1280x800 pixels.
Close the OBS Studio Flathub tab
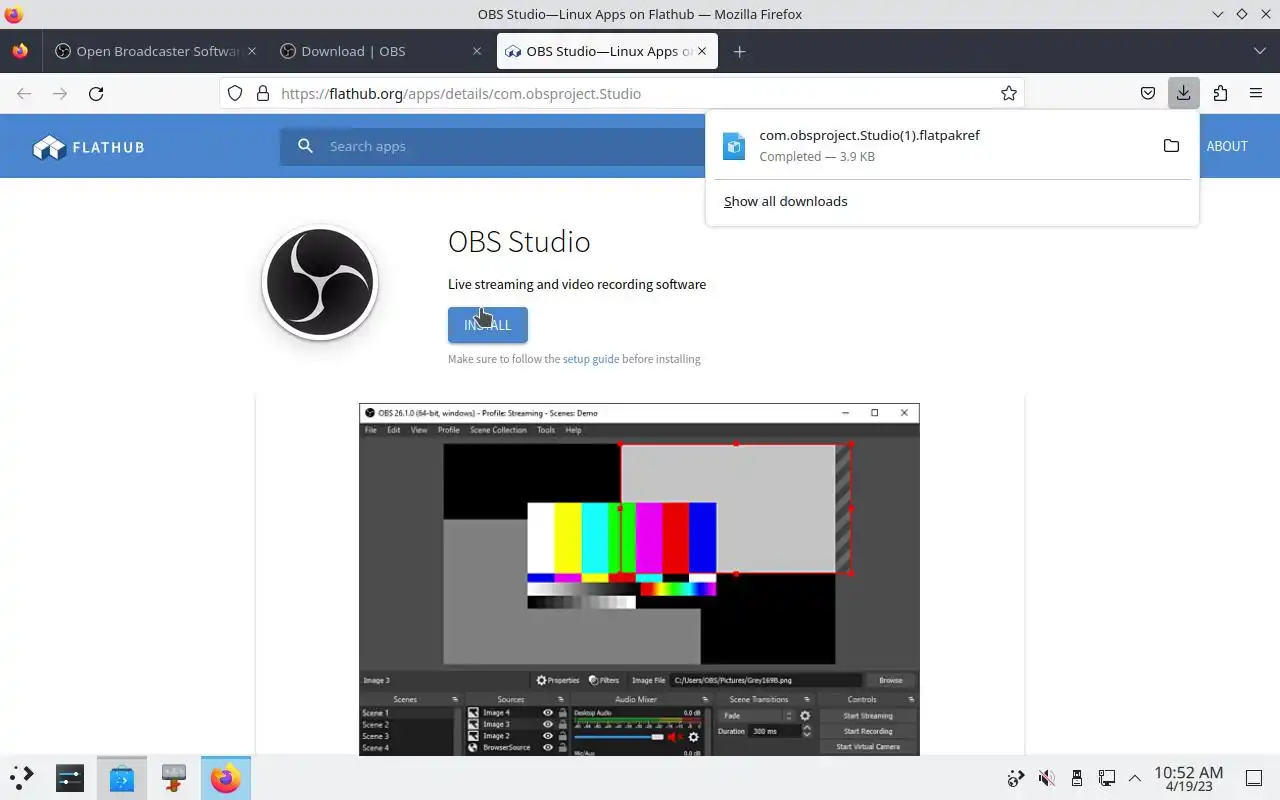[x=702, y=51]
